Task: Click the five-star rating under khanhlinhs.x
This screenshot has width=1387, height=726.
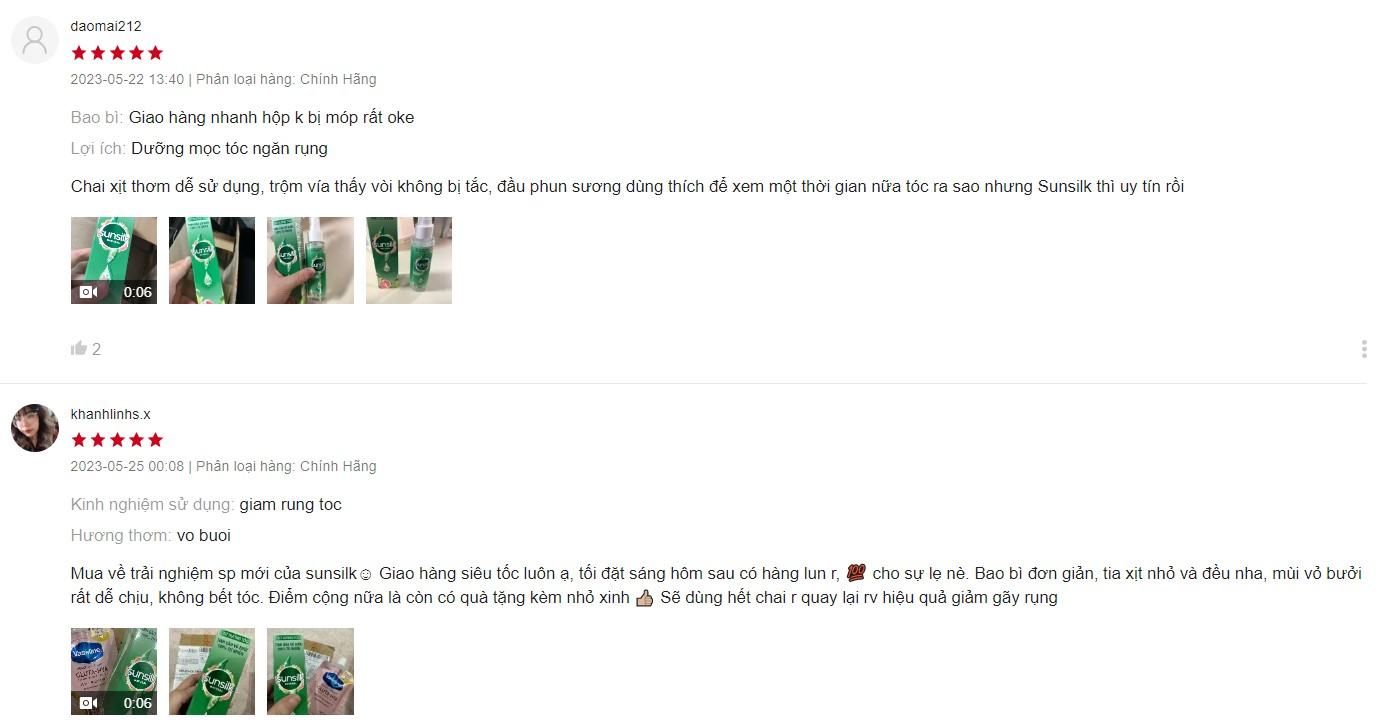Action: [x=117, y=440]
